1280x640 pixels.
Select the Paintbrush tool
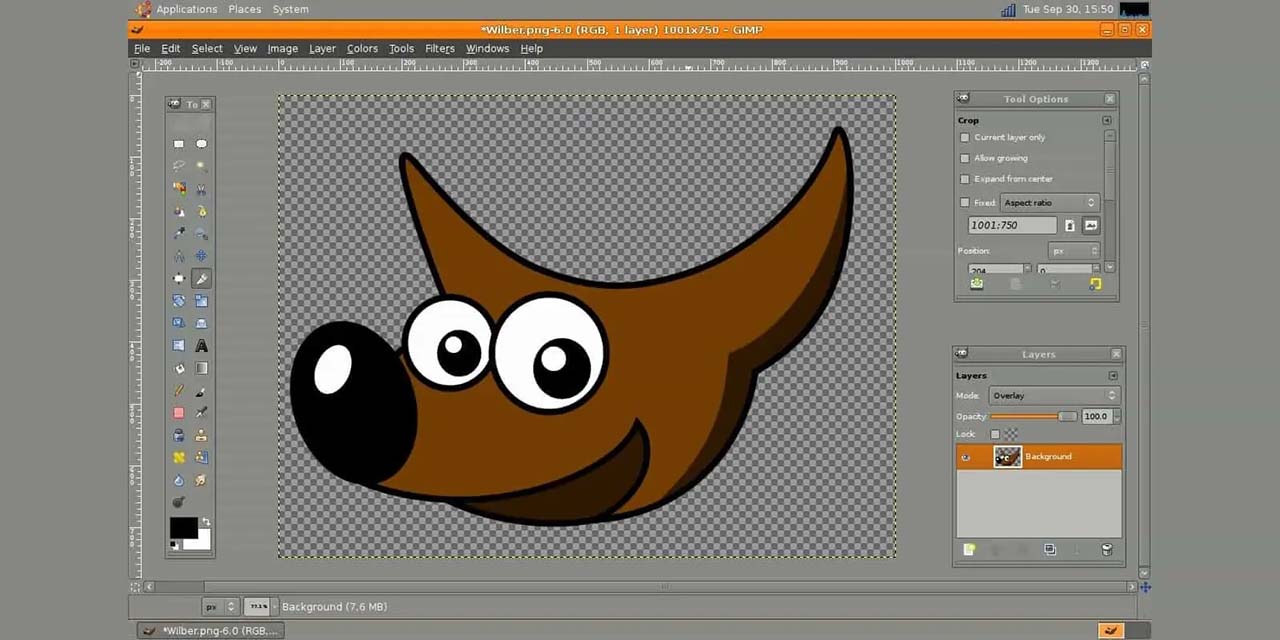click(x=201, y=390)
